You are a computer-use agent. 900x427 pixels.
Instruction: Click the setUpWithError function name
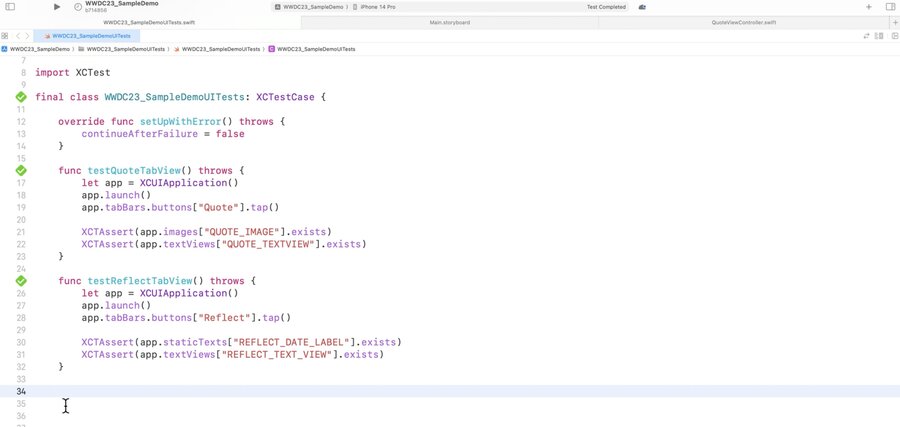coord(181,122)
